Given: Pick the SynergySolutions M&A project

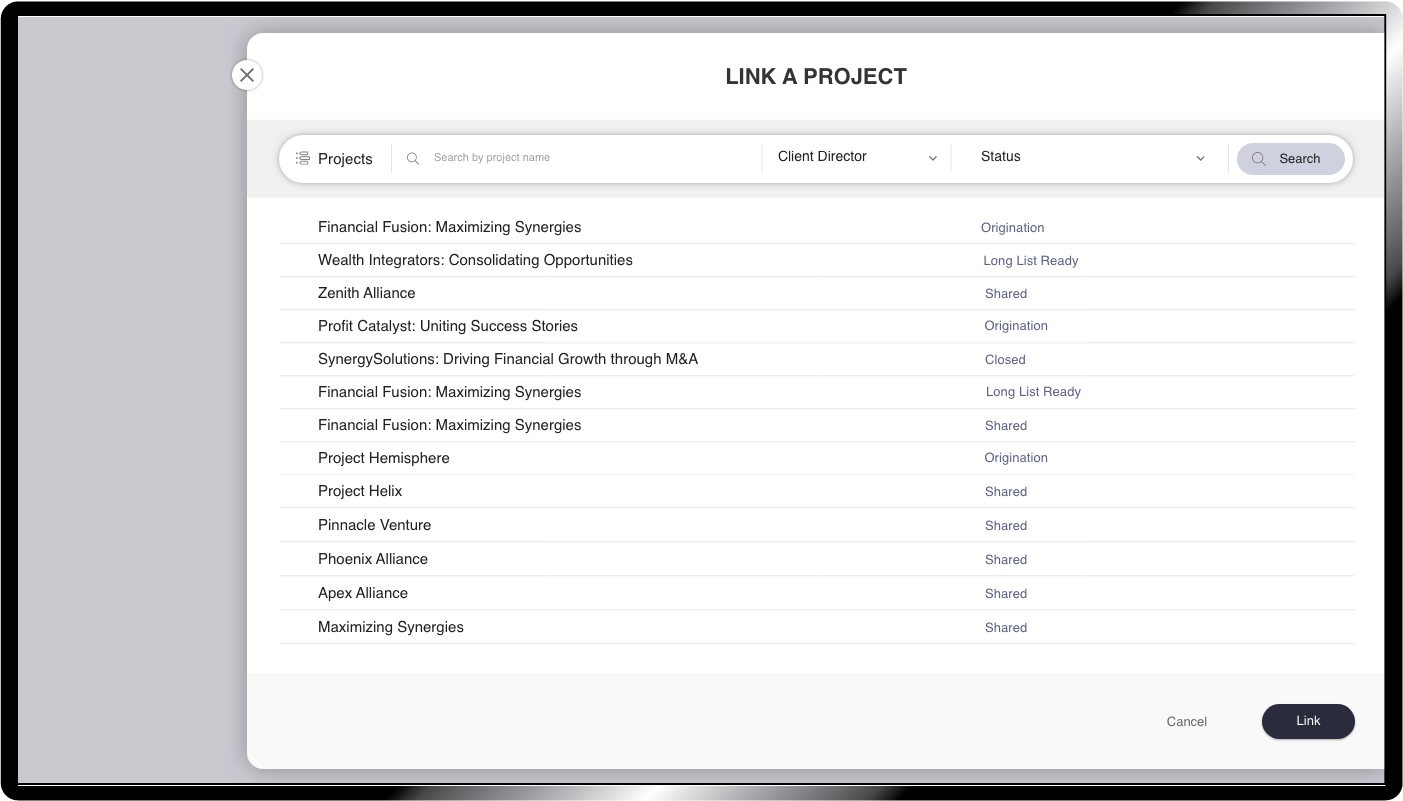Looking at the screenshot, I should (507, 359).
